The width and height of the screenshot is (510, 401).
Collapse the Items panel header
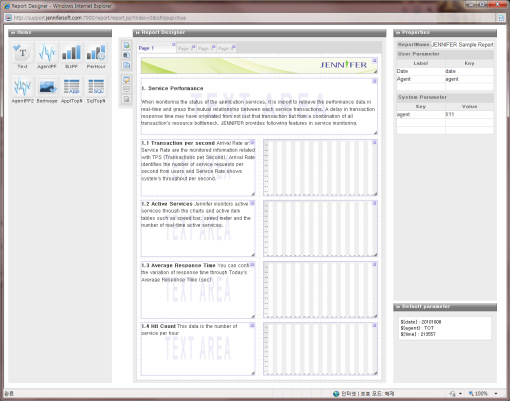[x=60, y=32]
